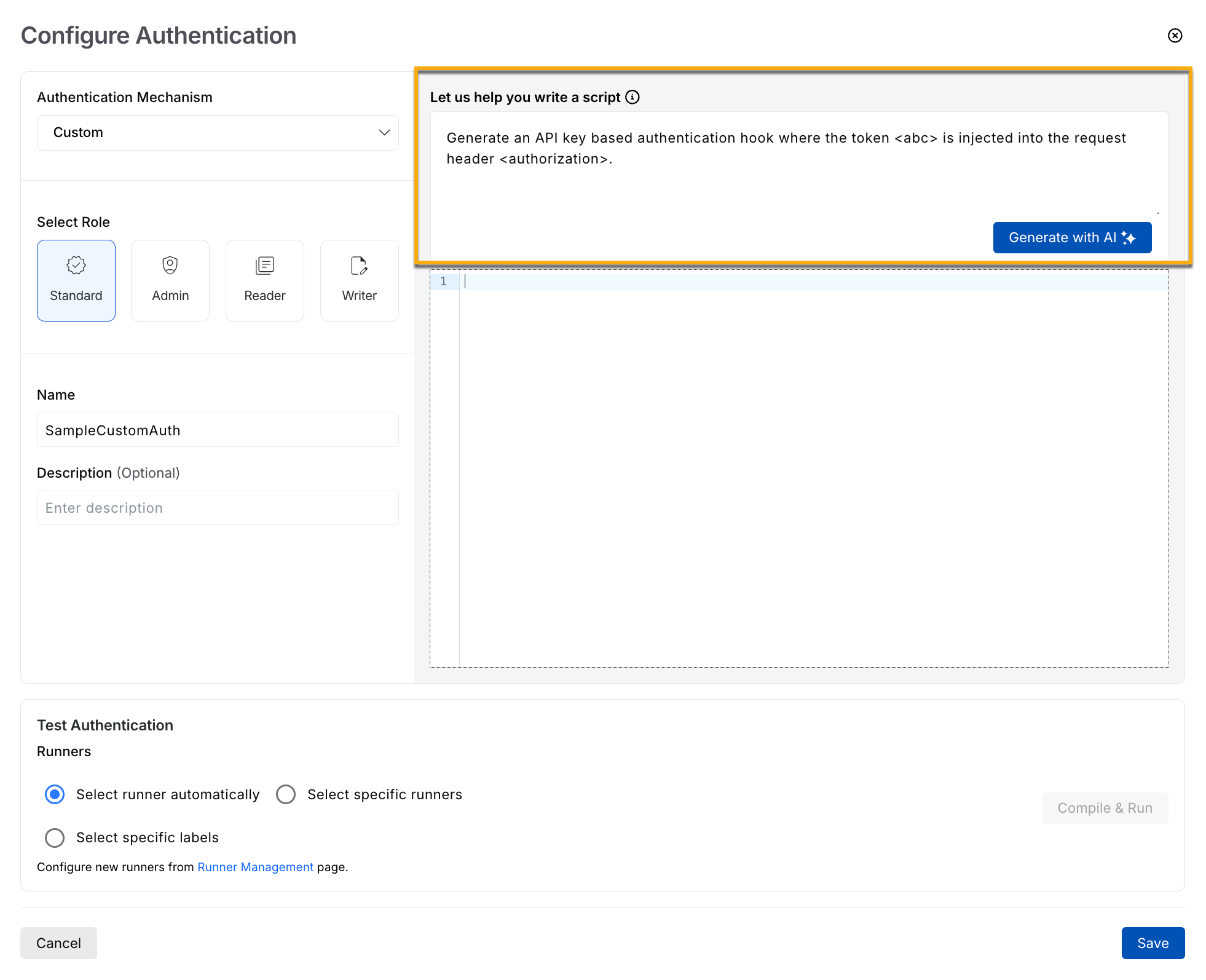Image resolution: width=1206 pixels, height=980 pixels.
Task: Open the Authentication Mechanism dropdown
Action: tap(218, 133)
